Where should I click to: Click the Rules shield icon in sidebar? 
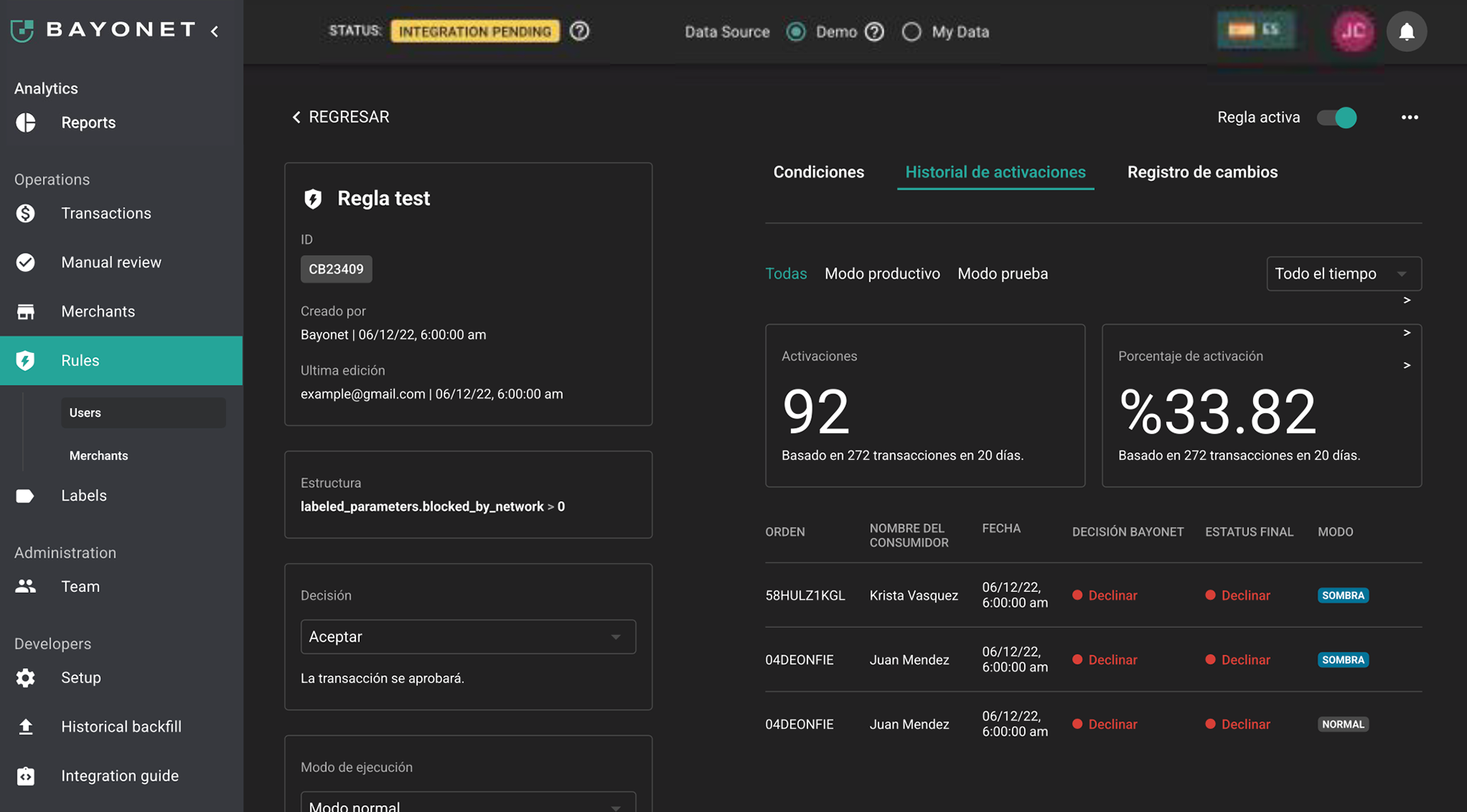point(26,361)
